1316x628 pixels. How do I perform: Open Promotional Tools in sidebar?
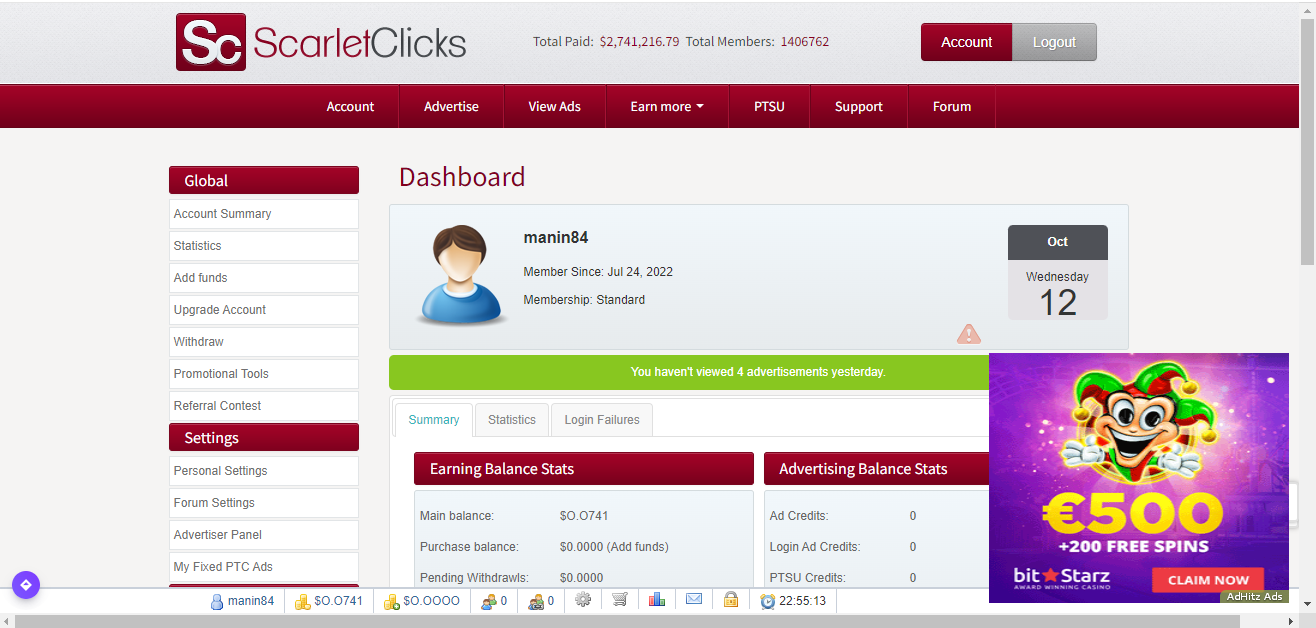[264, 374]
